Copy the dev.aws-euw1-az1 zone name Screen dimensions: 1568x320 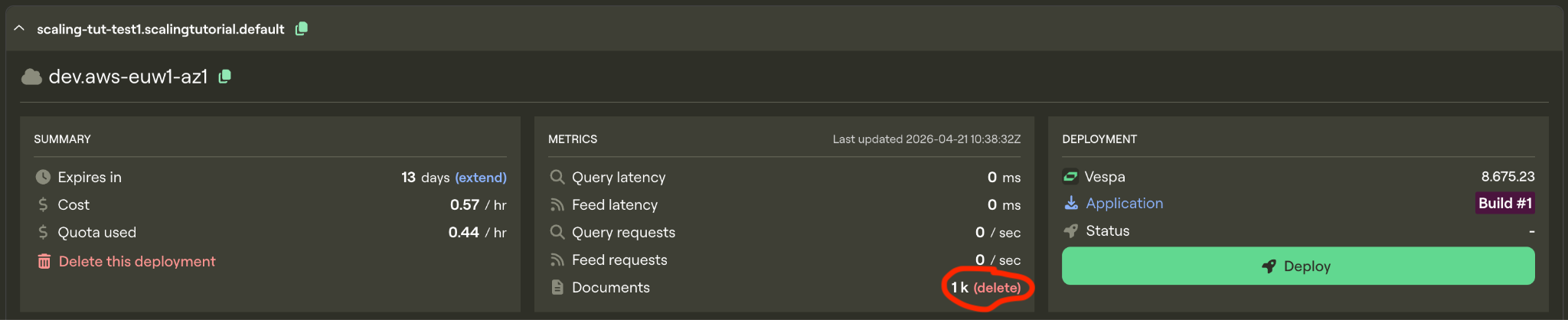coord(224,77)
